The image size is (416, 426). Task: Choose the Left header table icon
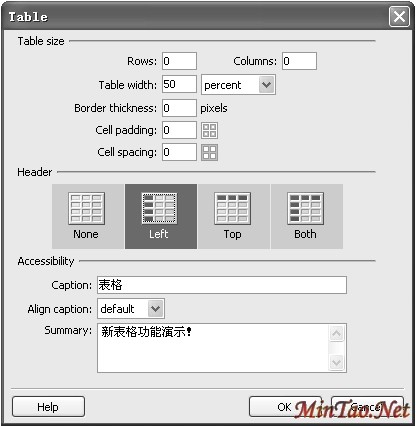point(160,208)
